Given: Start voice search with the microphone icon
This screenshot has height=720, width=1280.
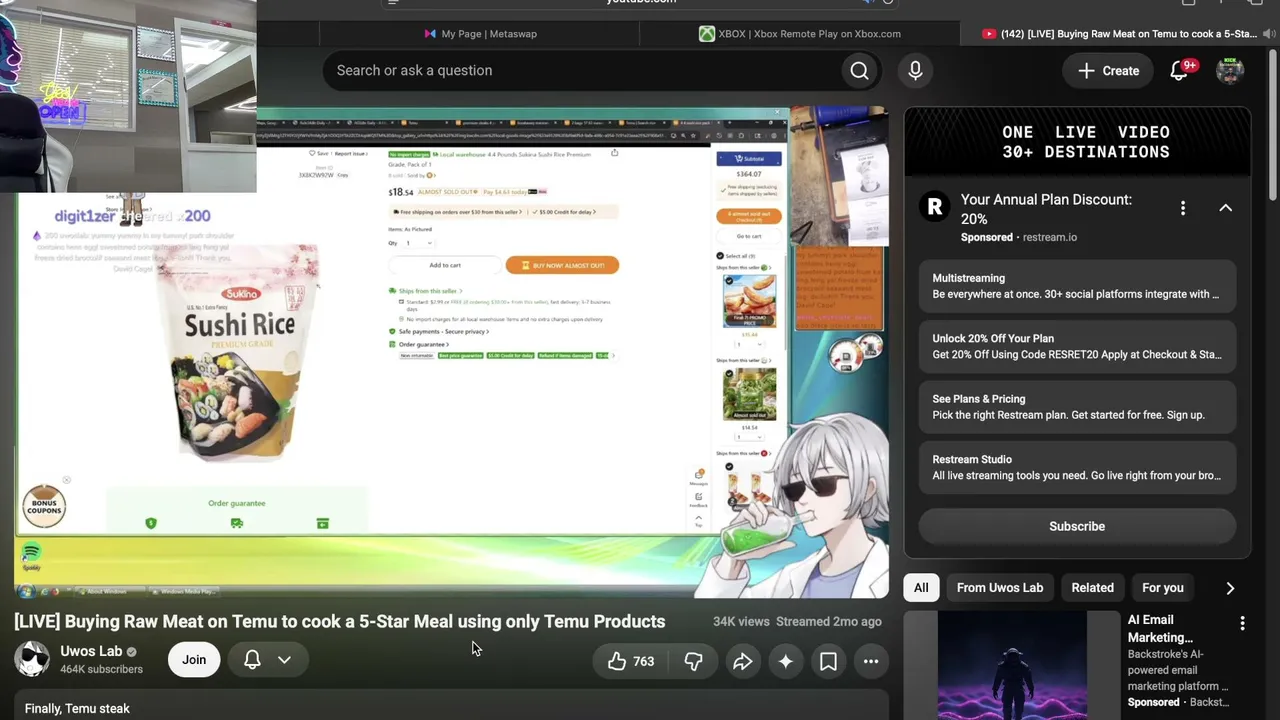Looking at the screenshot, I should click(915, 71).
